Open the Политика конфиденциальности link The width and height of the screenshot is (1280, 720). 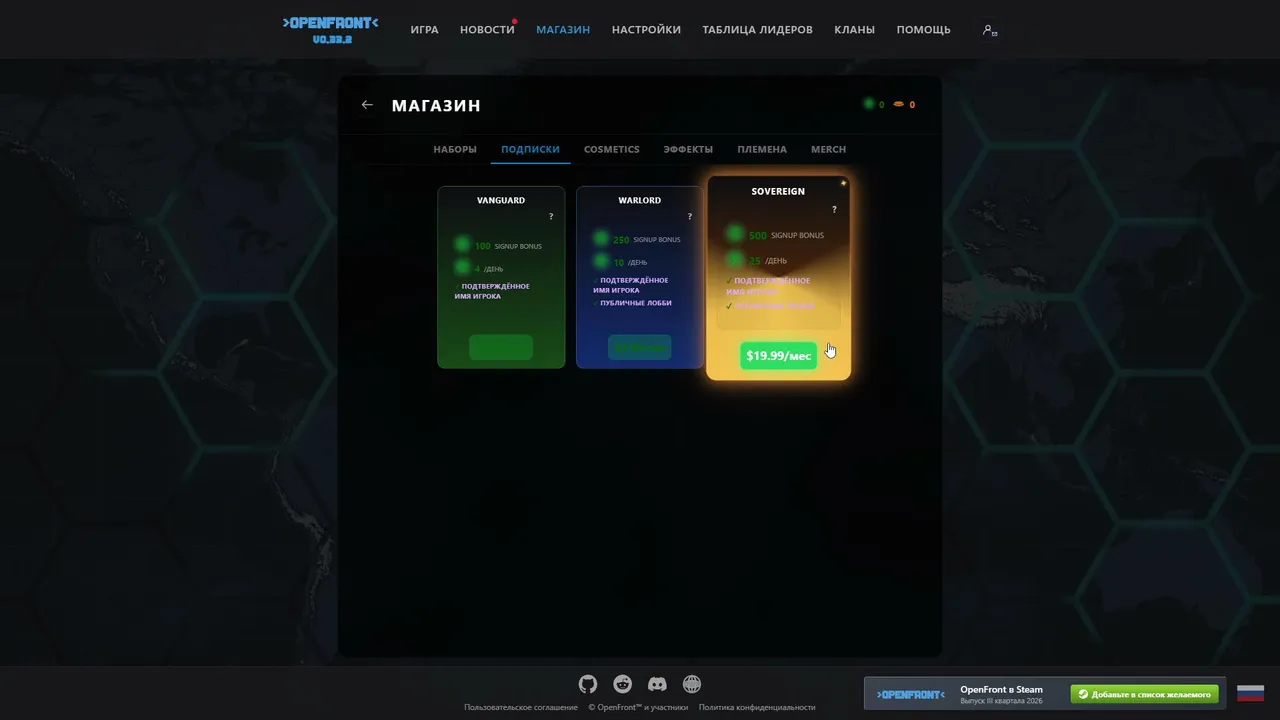click(757, 707)
